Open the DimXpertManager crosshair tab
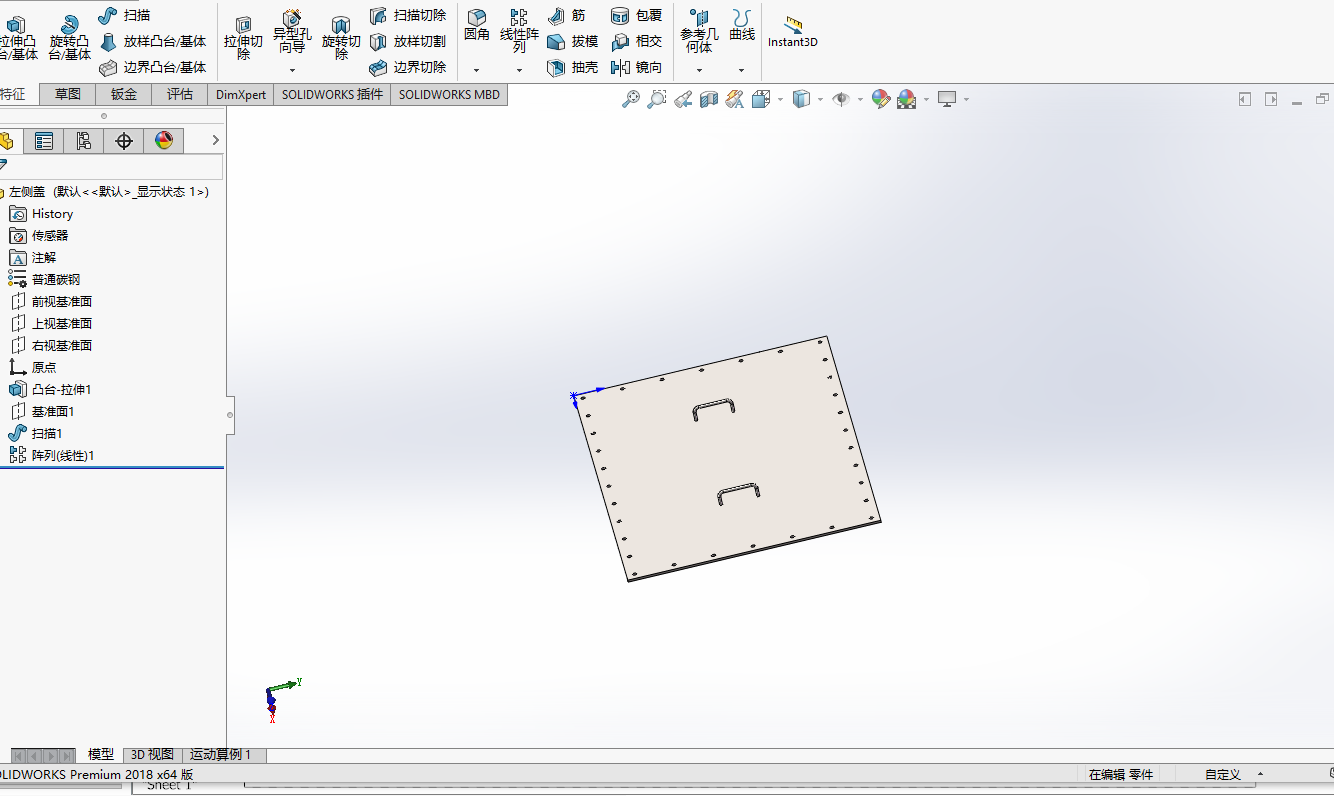The height and width of the screenshot is (796, 1334). (x=124, y=141)
